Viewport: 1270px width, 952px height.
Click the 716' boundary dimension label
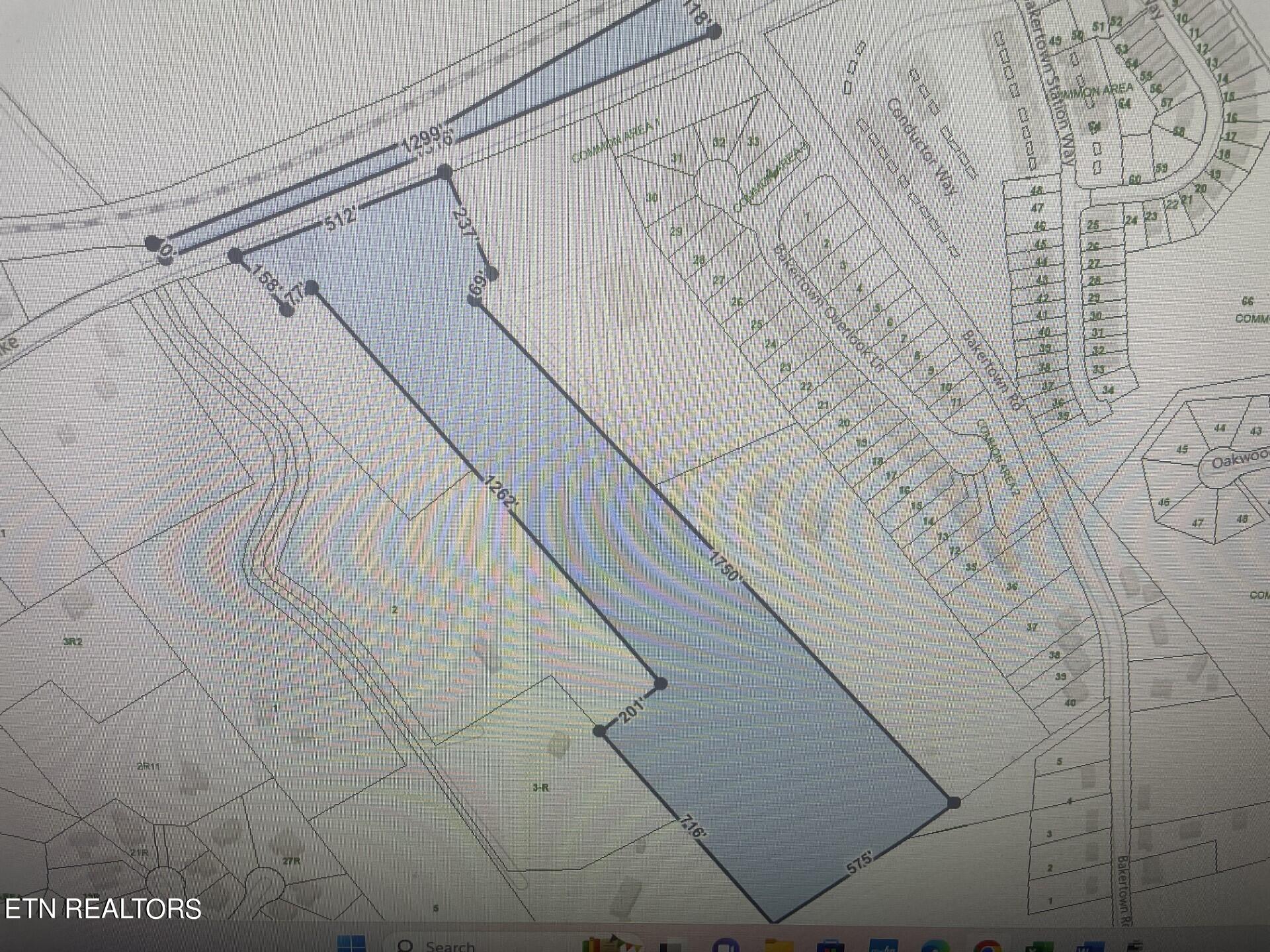coord(692,826)
